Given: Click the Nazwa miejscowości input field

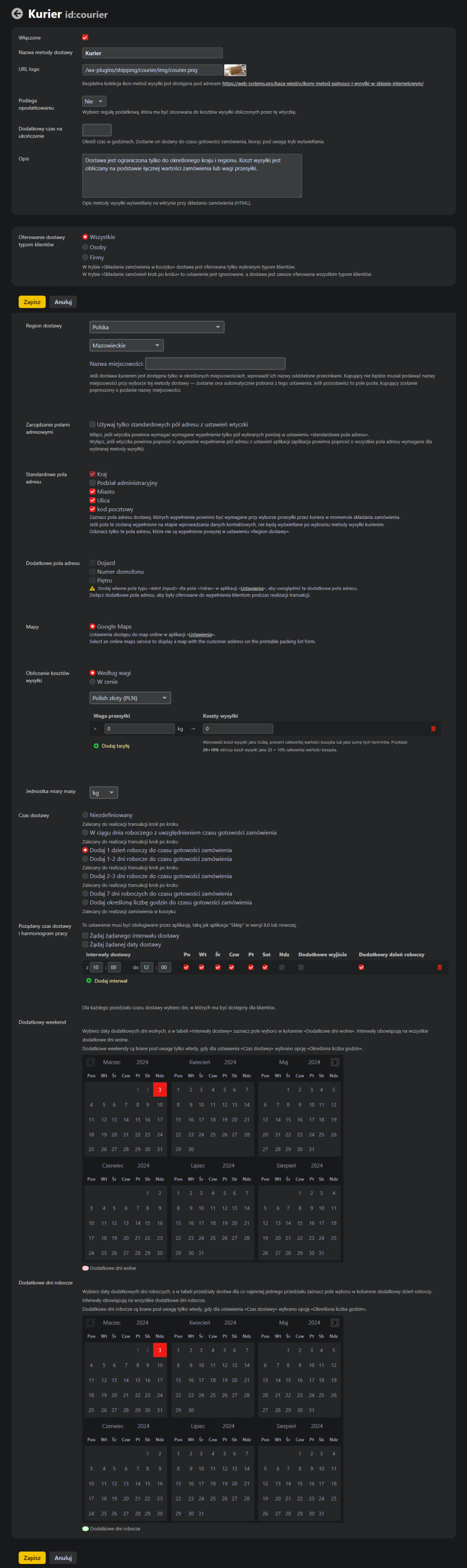Looking at the screenshot, I should click(x=215, y=363).
